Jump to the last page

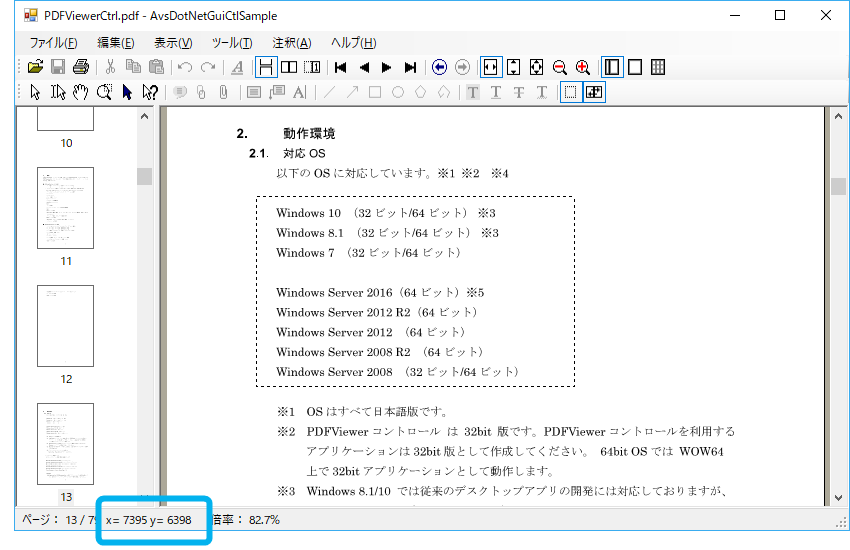(x=410, y=67)
